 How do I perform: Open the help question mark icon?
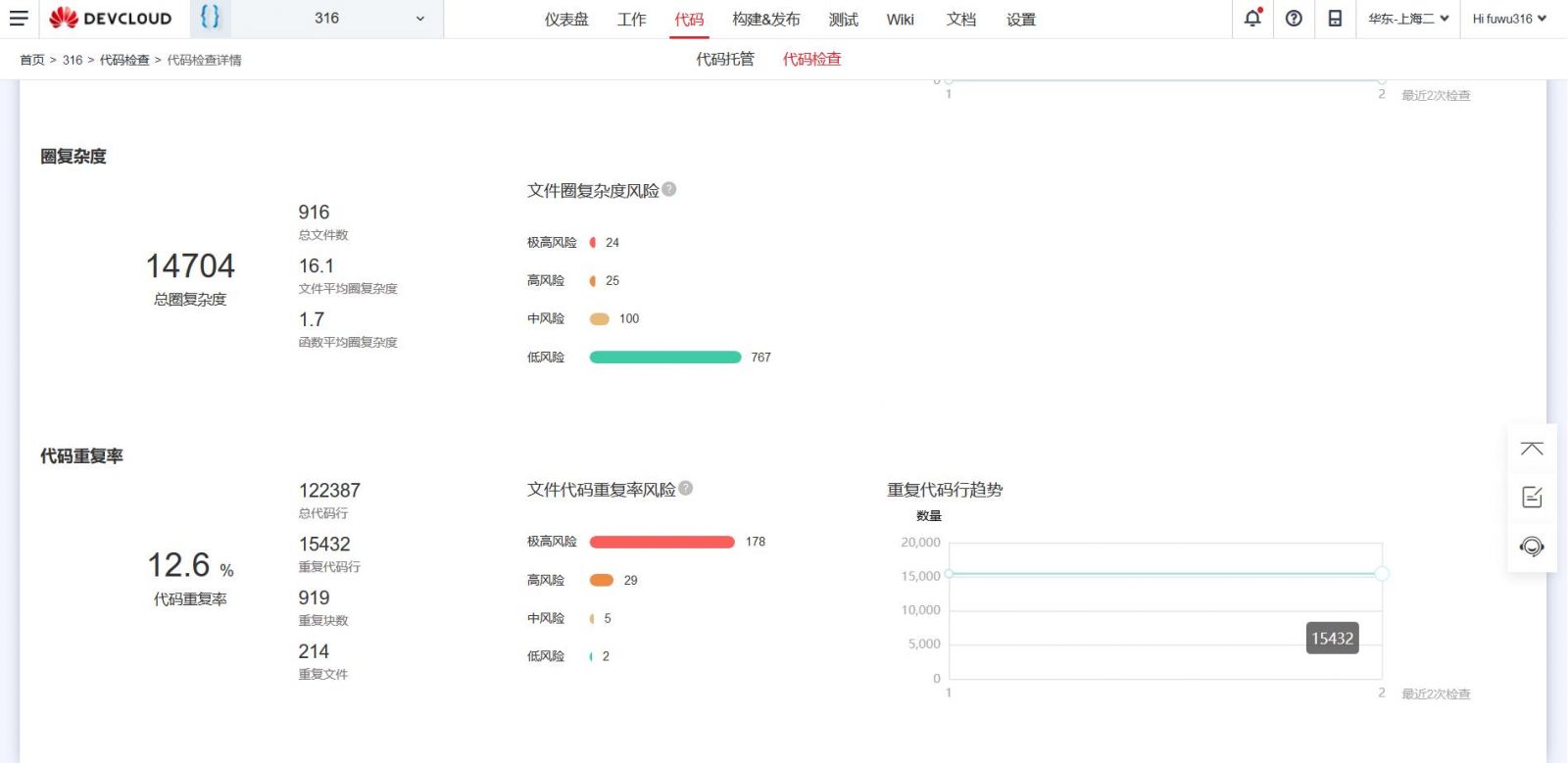[1294, 19]
